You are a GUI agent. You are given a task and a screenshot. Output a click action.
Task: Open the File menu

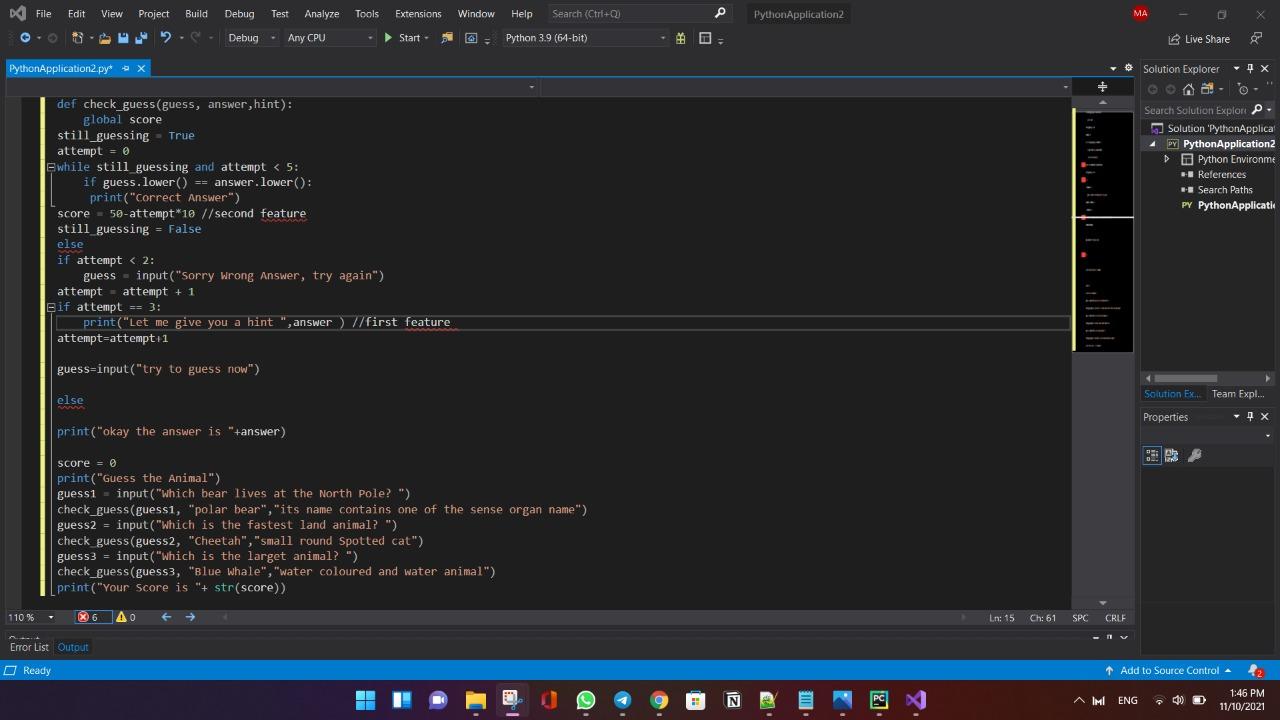pos(43,13)
